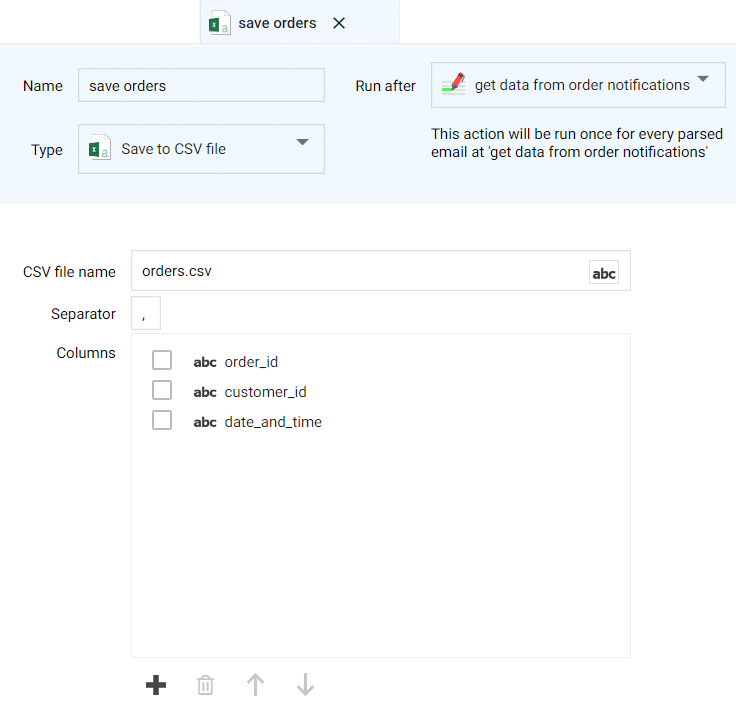The width and height of the screenshot is (736, 712).
Task: Open the Run after dropdown arrow
Action: pos(702,78)
